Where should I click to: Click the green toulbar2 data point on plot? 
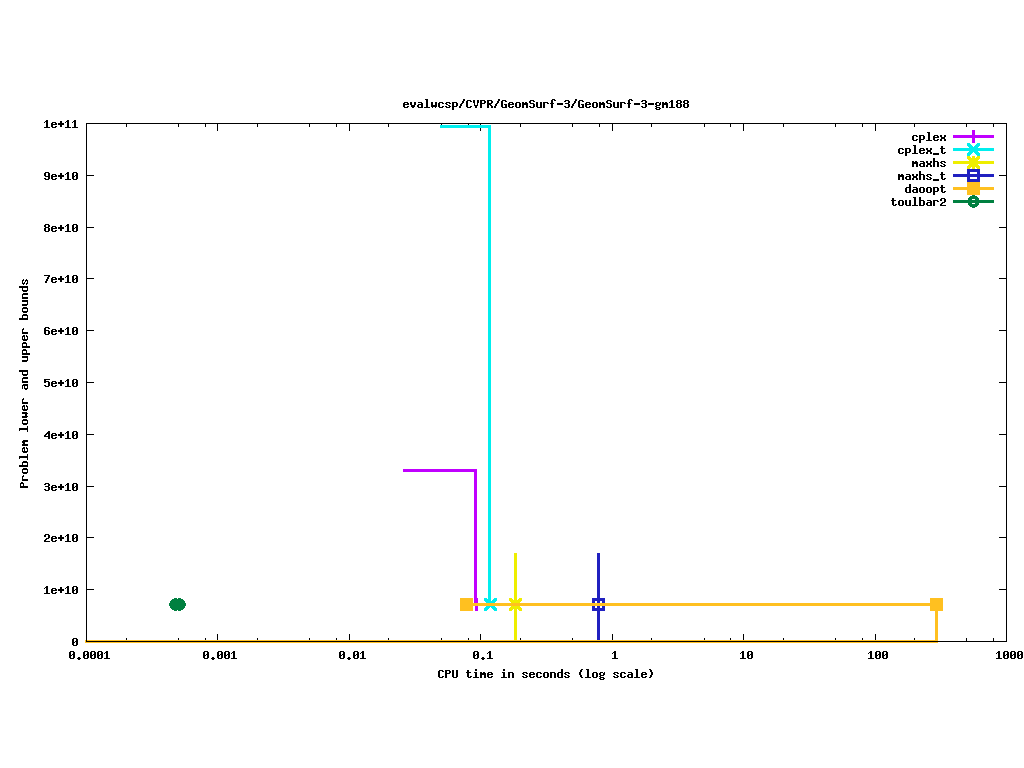click(x=177, y=604)
